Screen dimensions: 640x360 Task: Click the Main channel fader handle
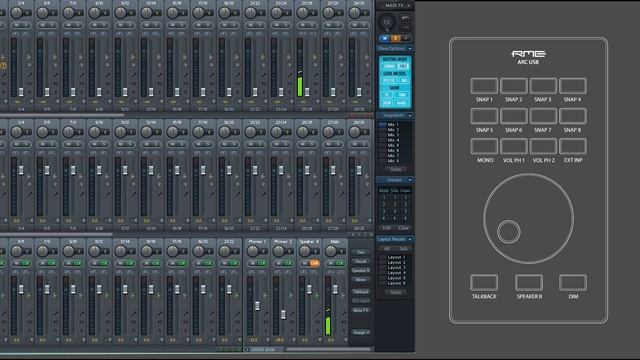(x=335, y=289)
